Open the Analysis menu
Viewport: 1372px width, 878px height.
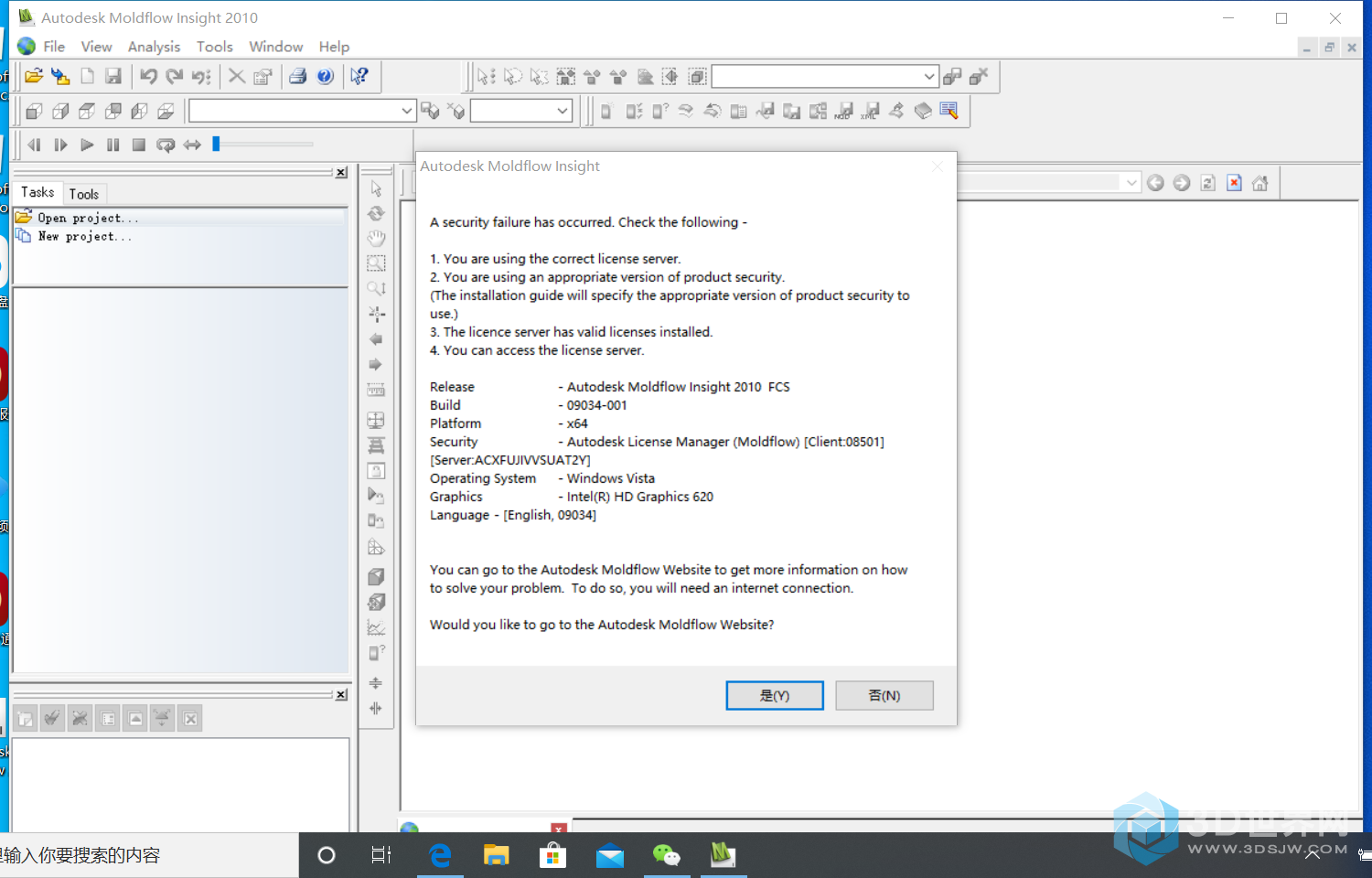click(x=154, y=47)
